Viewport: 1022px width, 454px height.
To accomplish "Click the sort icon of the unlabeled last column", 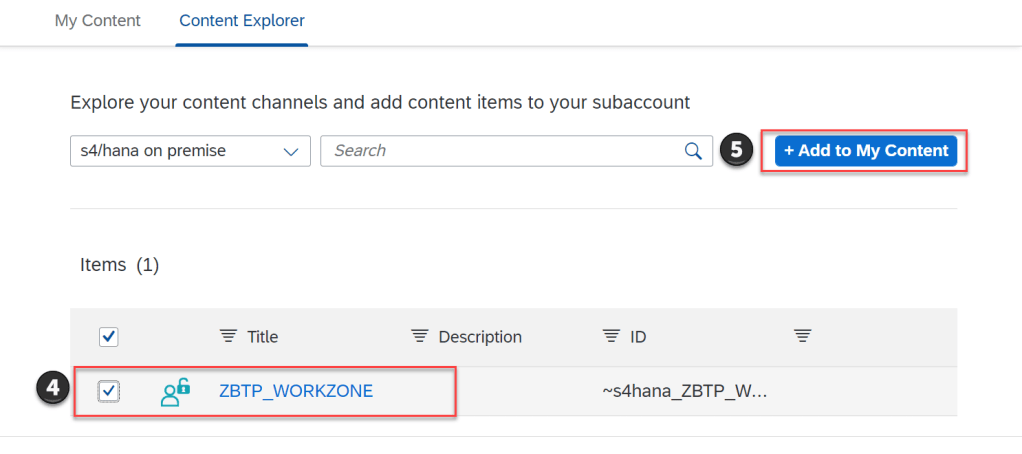I will (802, 337).
